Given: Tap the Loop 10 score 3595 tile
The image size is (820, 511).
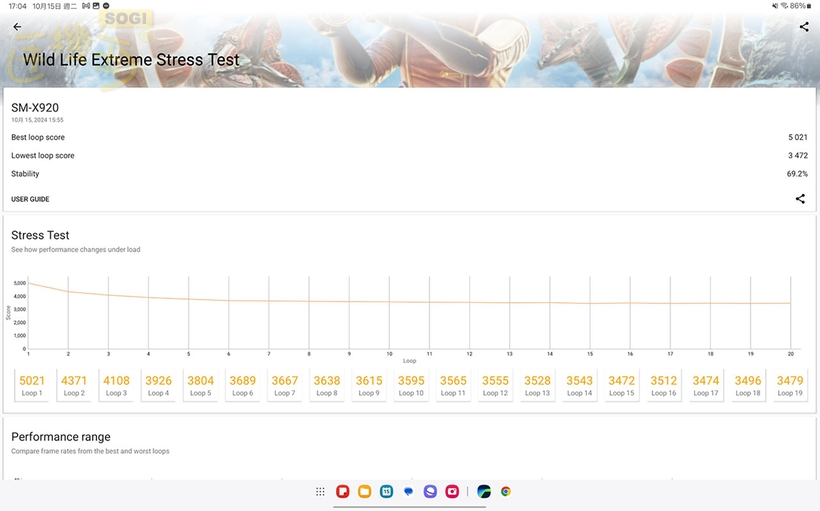Looking at the screenshot, I should pyautogui.click(x=411, y=385).
